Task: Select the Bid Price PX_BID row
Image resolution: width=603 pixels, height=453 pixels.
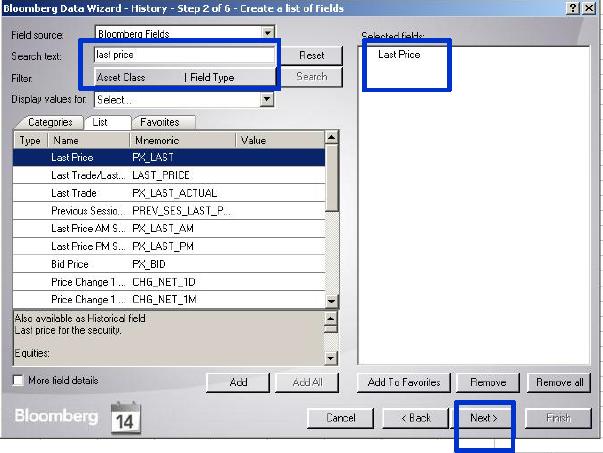Action: click(169, 264)
